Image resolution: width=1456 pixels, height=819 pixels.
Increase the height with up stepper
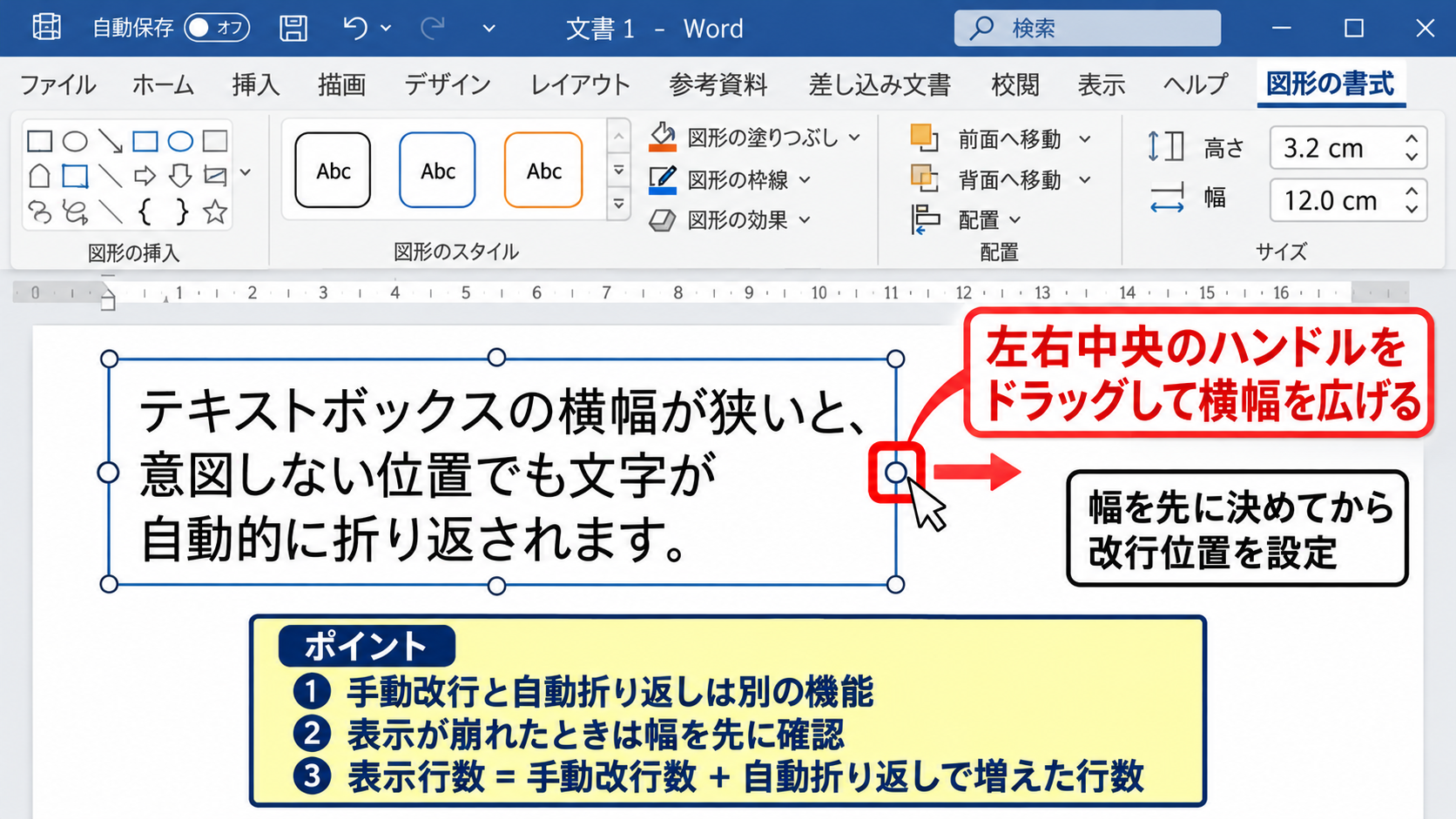tap(1412, 138)
